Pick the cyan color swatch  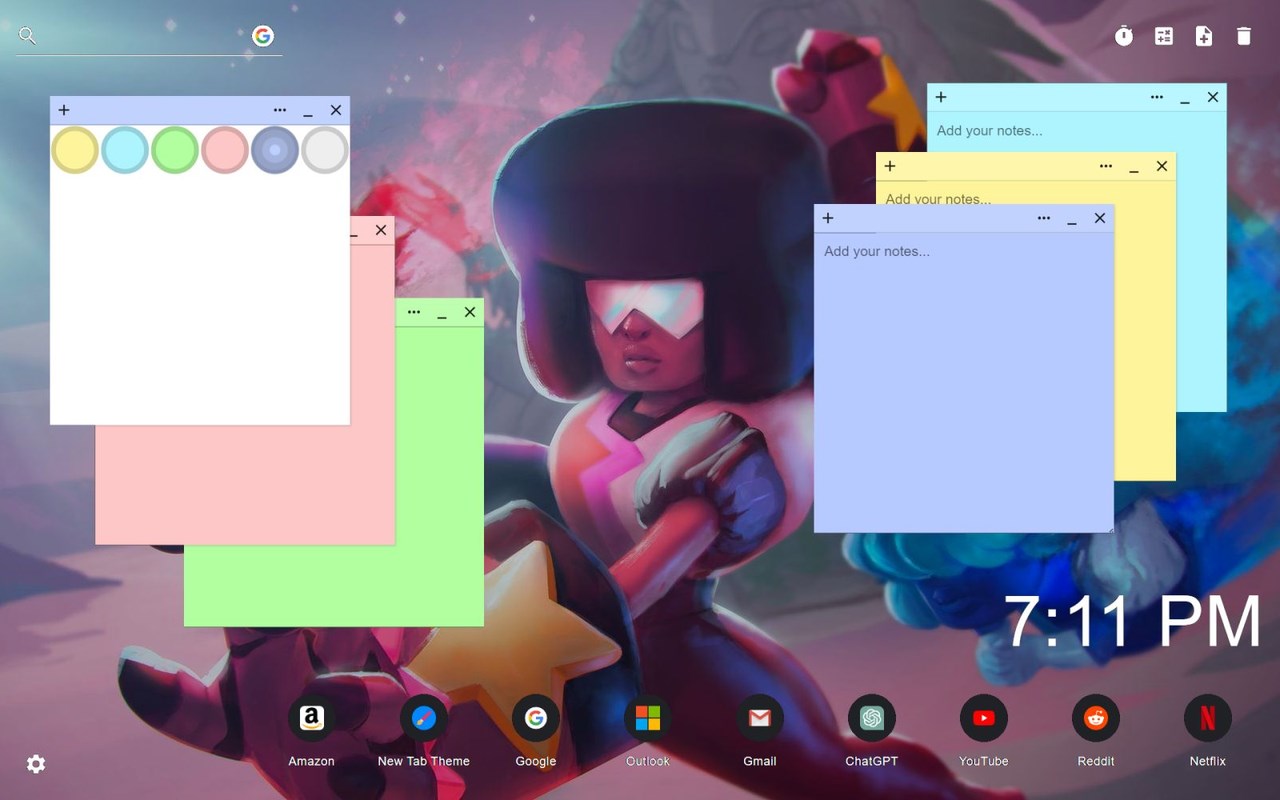pyautogui.click(x=125, y=150)
